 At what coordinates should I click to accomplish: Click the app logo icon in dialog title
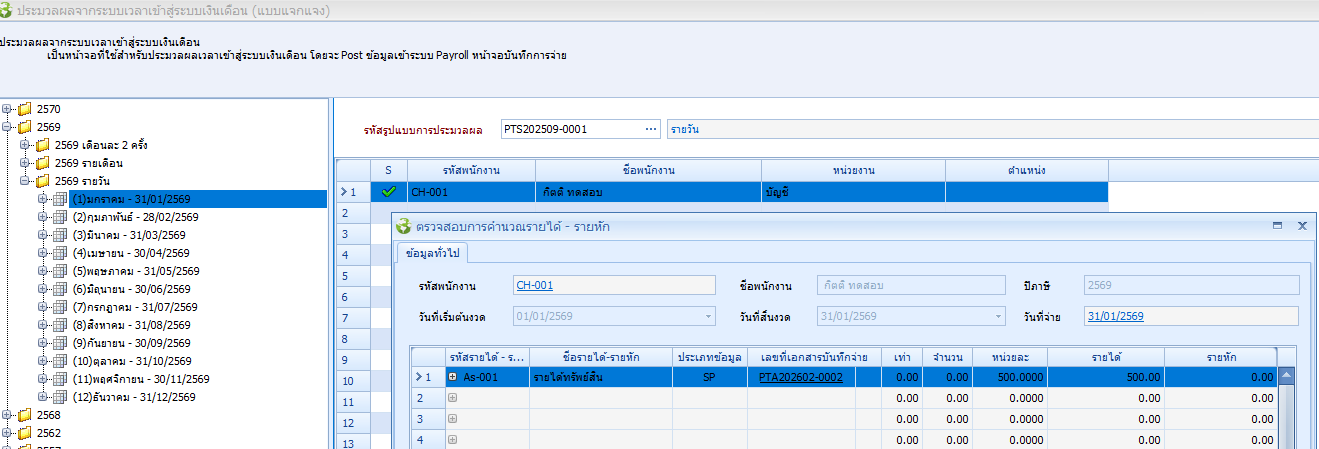coord(404,227)
